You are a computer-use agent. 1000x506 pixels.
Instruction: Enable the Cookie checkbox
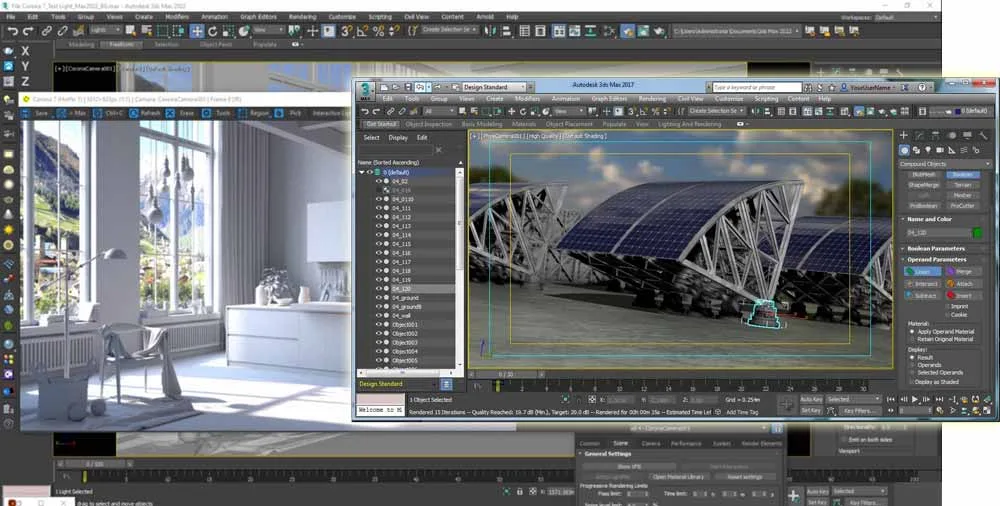[946, 315]
